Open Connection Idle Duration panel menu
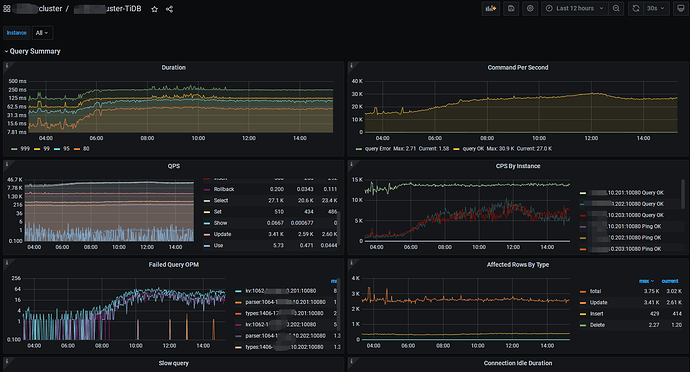 pos(518,363)
